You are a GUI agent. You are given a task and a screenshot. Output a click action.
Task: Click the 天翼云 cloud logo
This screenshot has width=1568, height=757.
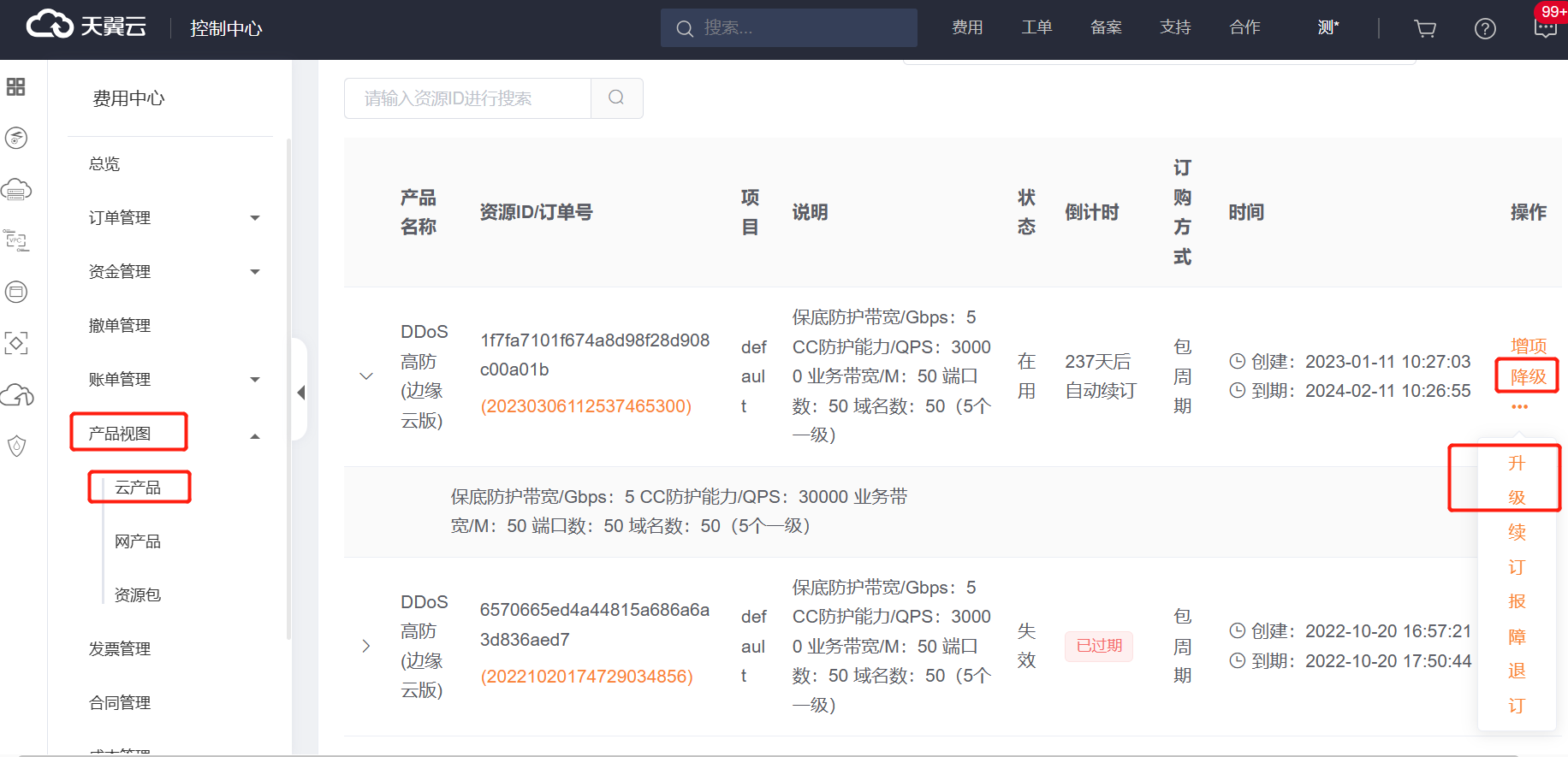coord(86,26)
